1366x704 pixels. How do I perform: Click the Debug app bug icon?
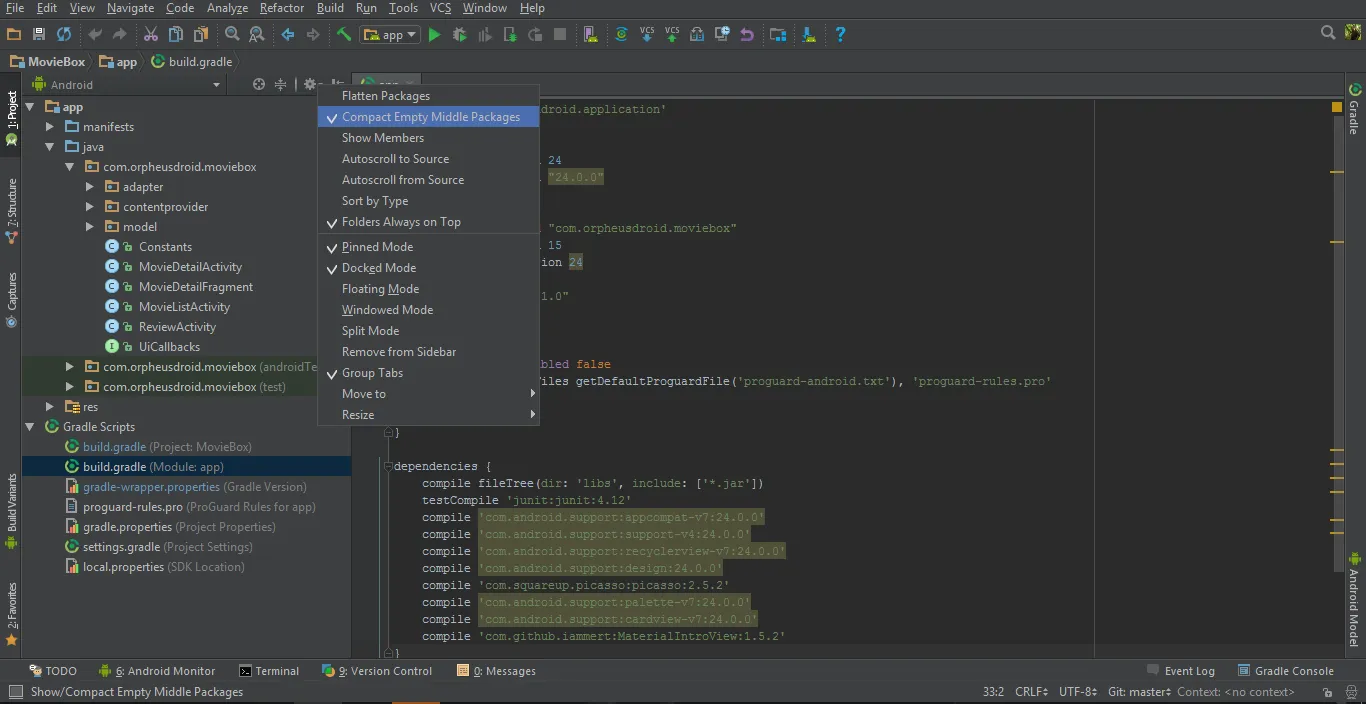click(459, 35)
